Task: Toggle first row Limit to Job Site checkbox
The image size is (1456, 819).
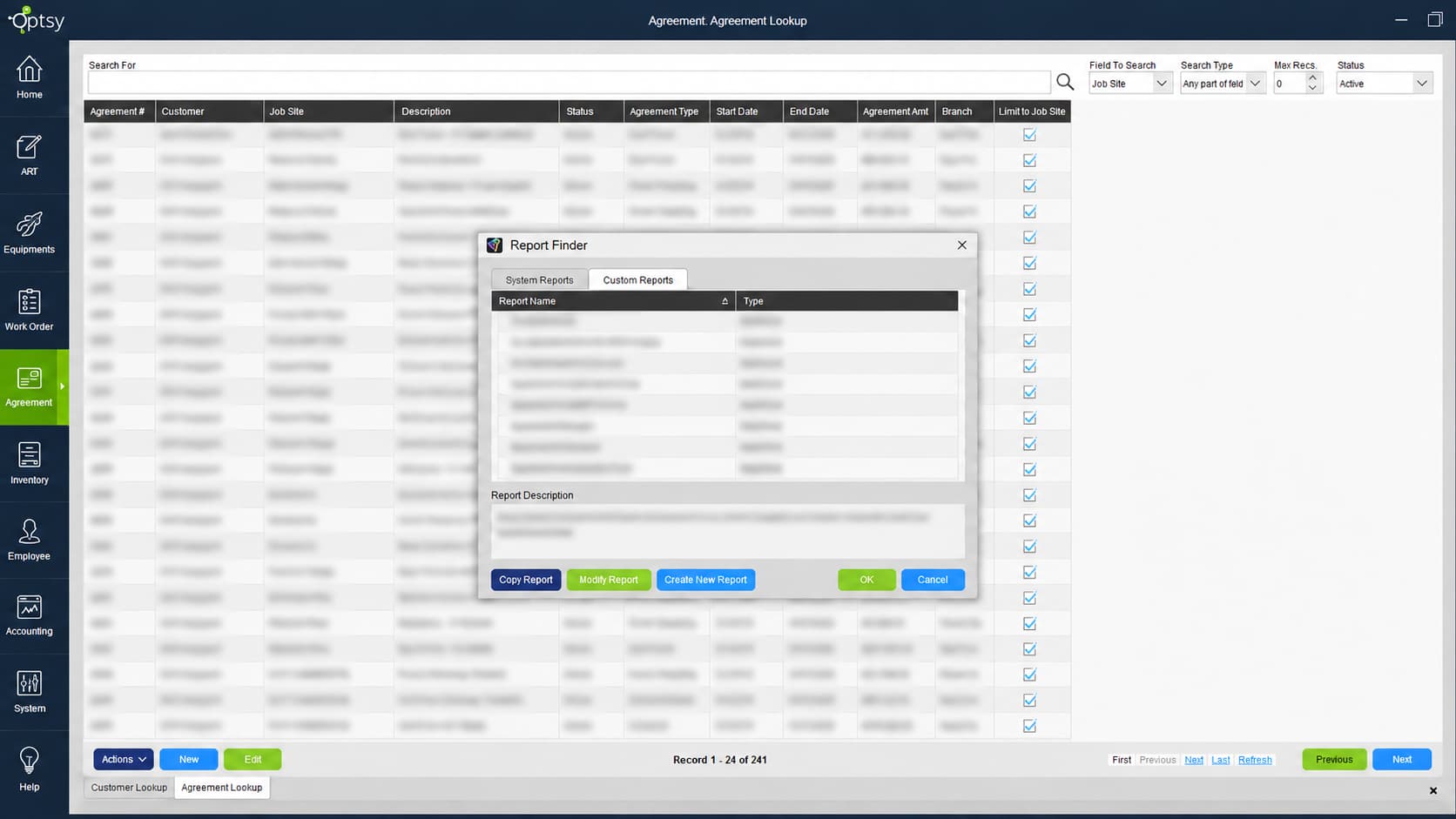Action: click(x=1030, y=135)
